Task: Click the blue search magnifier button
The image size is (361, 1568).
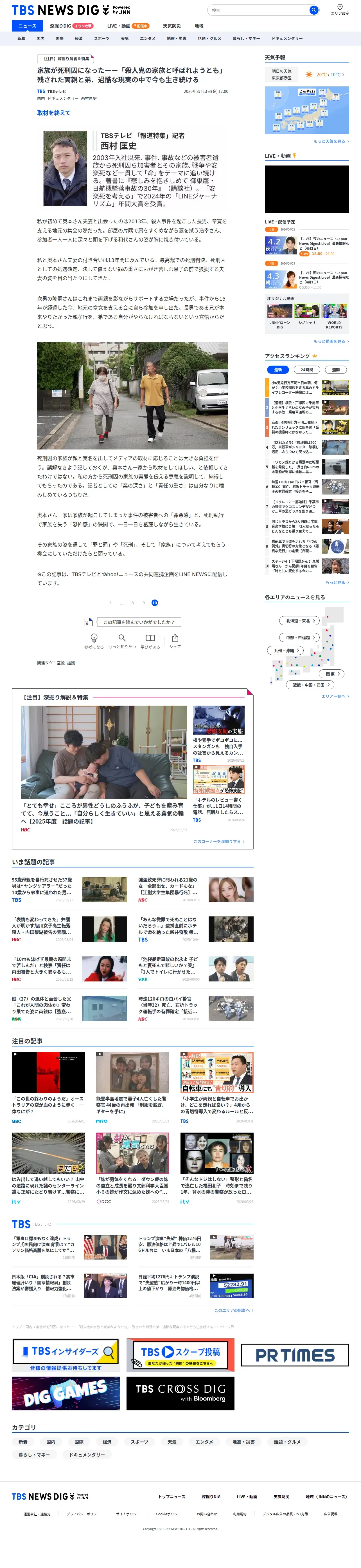Action: [x=313, y=10]
